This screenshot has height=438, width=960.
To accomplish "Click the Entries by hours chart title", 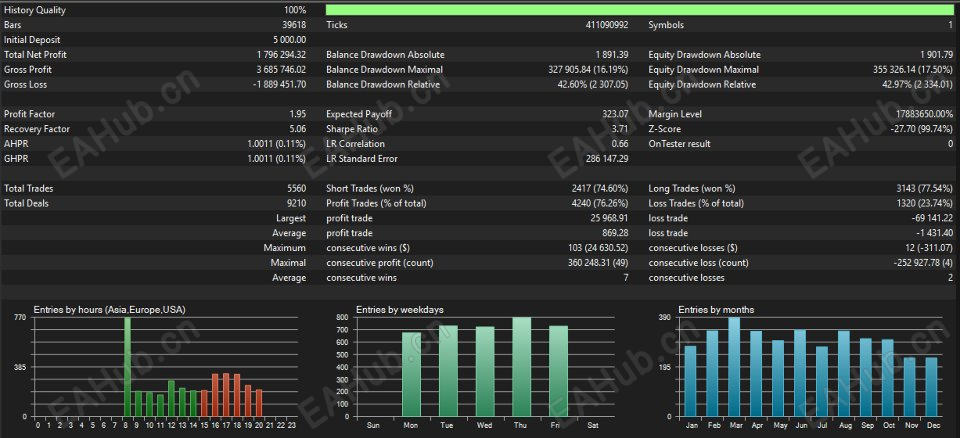I will pyautogui.click(x=110, y=310).
